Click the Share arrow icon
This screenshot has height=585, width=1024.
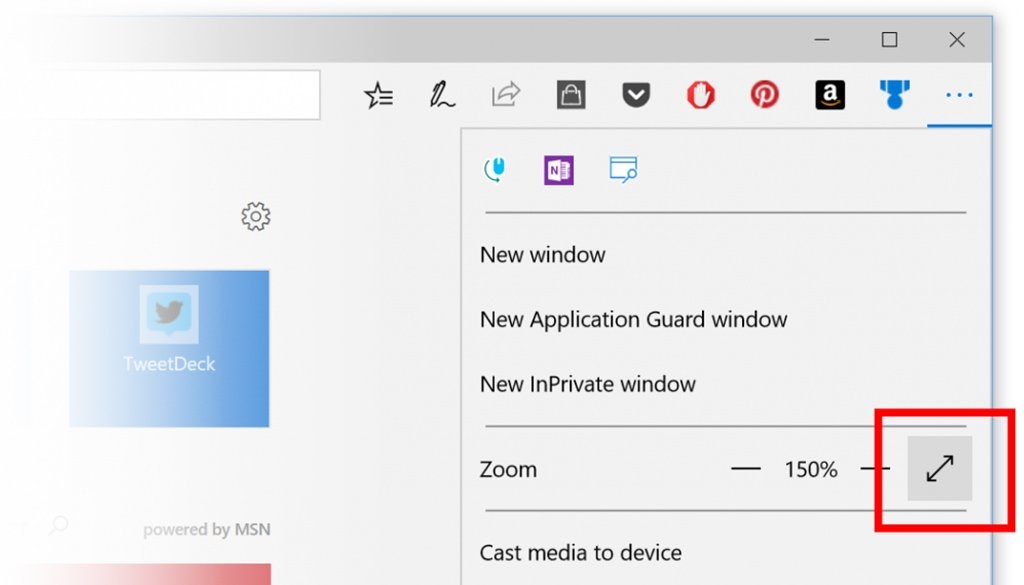coord(506,95)
